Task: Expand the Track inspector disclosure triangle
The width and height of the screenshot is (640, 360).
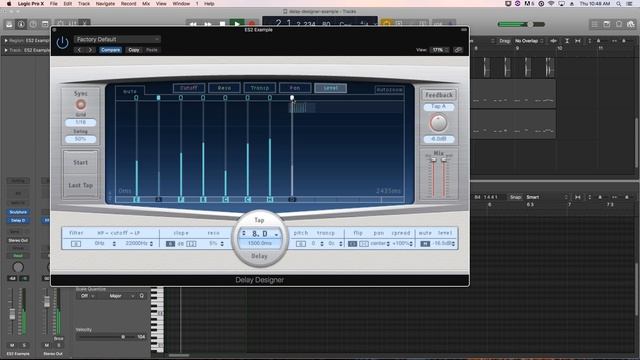Action: pos(6,50)
